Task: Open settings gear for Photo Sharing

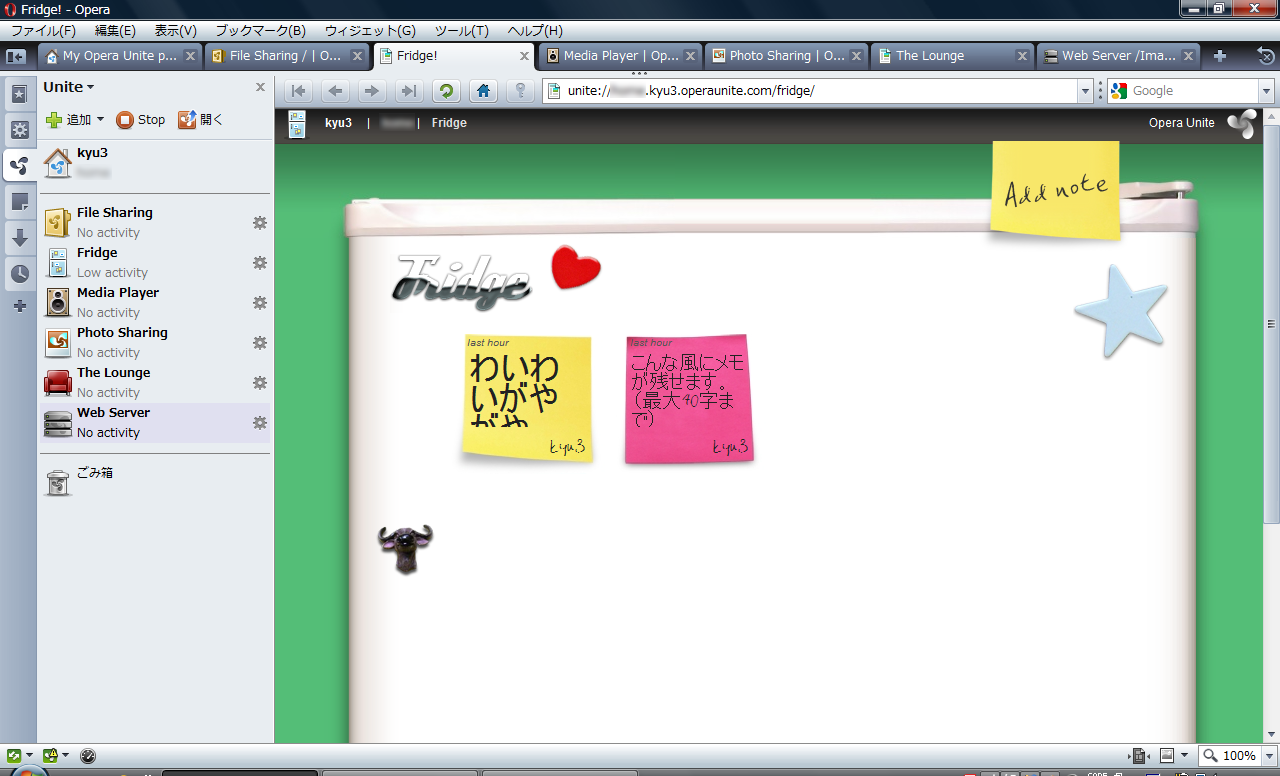Action: pyautogui.click(x=260, y=342)
